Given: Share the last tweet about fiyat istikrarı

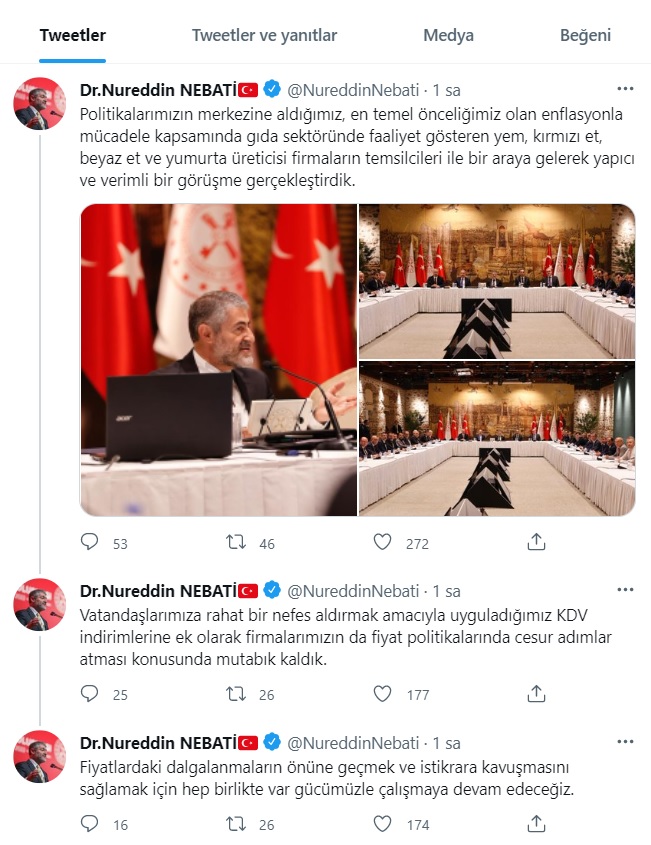Looking at the screenshot, I should coord(536,823).
